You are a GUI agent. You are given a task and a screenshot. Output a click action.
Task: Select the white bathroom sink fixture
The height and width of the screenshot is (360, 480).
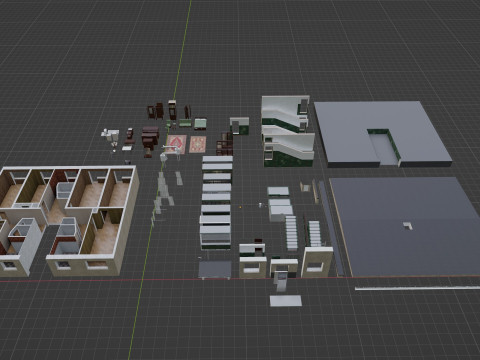(x=110, y=134)
